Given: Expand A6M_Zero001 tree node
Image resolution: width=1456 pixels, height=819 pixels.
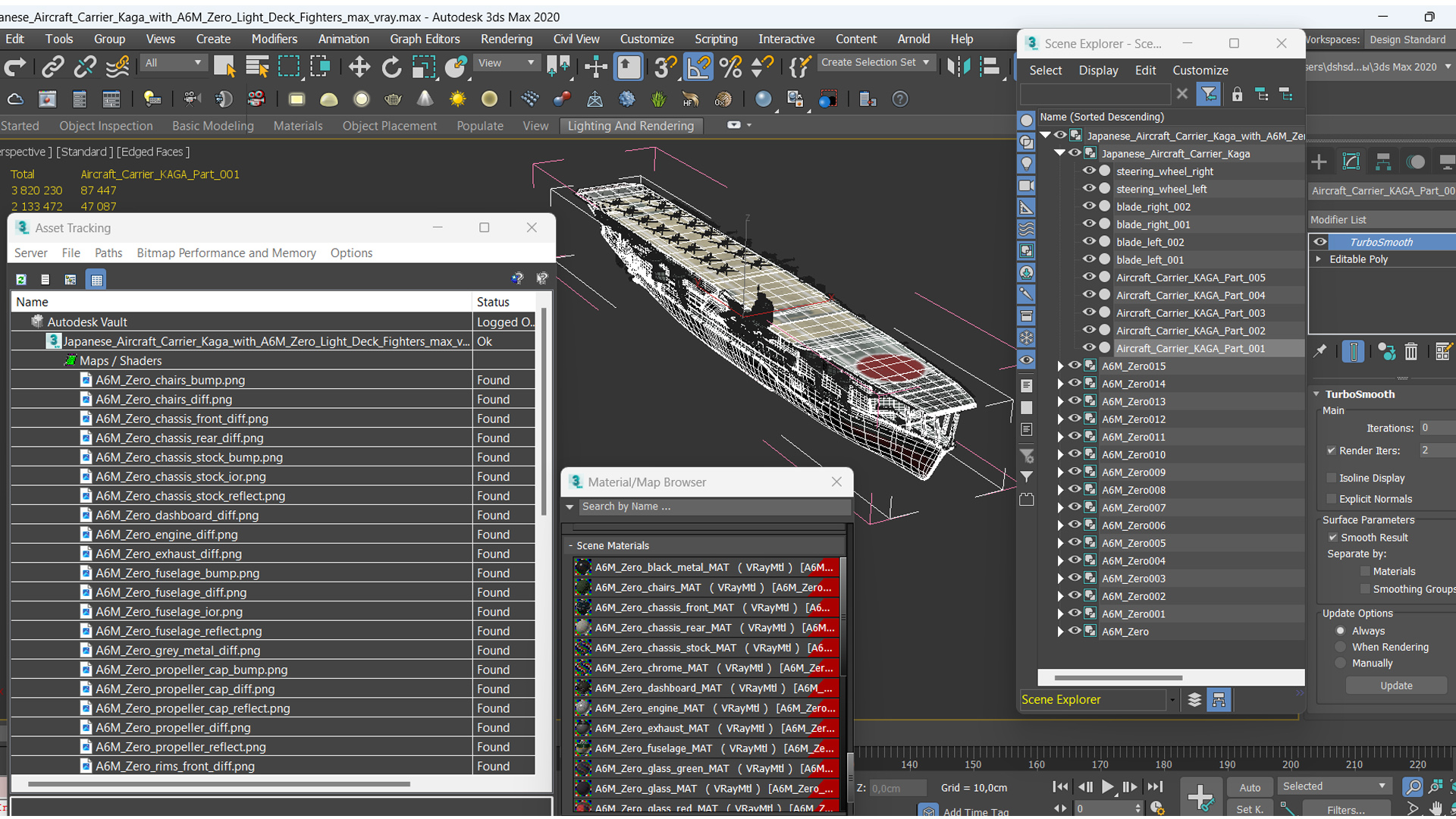Looking at the screenshot, I should point(1061,613).
